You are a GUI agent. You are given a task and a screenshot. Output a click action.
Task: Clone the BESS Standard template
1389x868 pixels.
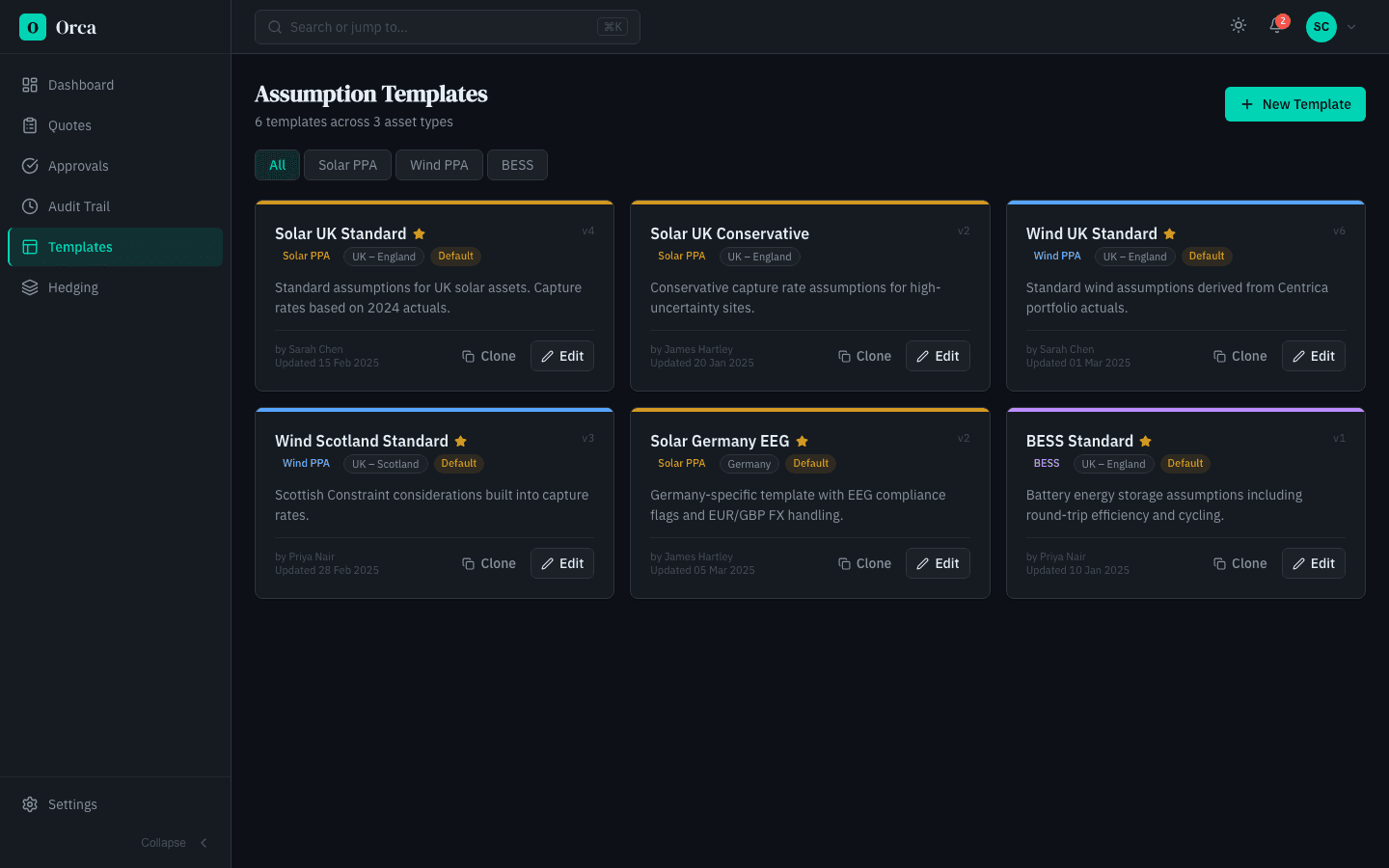pyautogui.click(x=1240, y=563)
